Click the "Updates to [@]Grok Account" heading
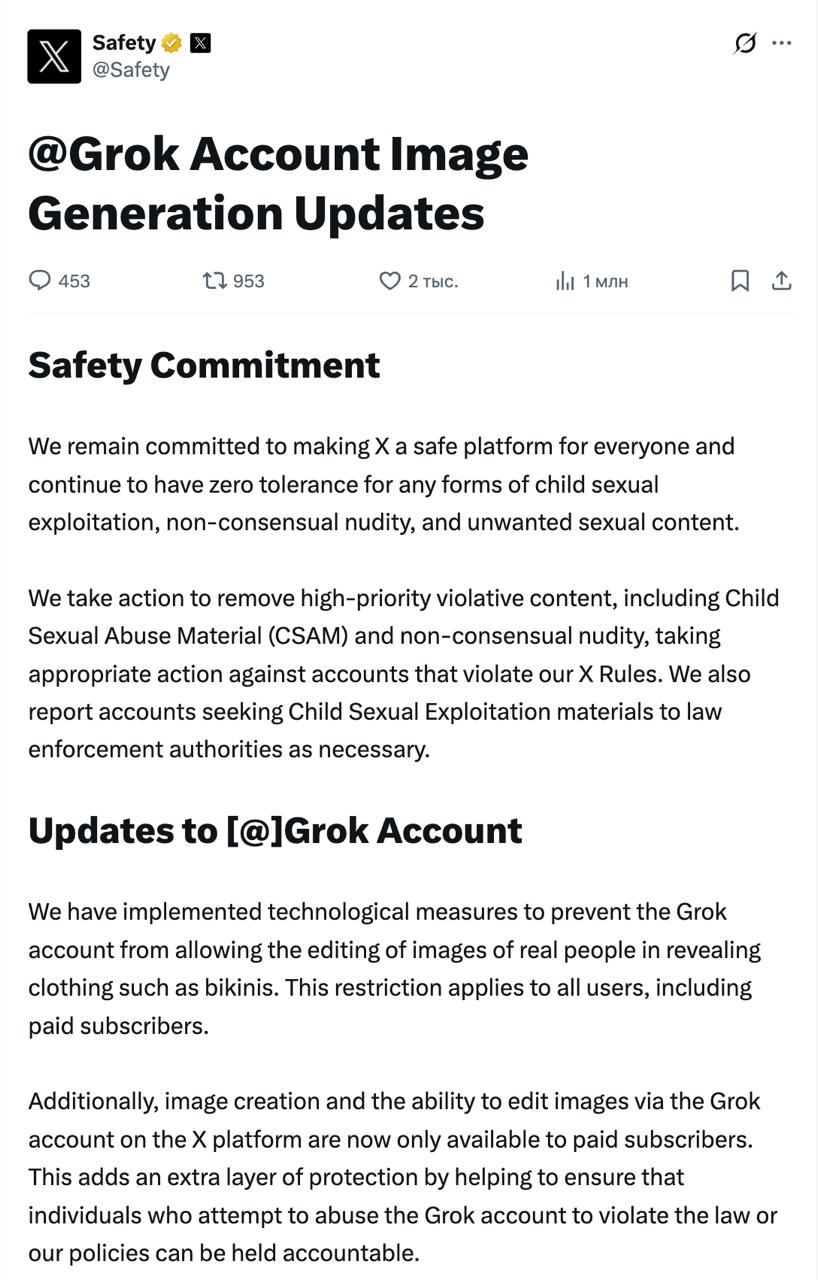This screenshot has width=818, height=1280. [275, 830]
